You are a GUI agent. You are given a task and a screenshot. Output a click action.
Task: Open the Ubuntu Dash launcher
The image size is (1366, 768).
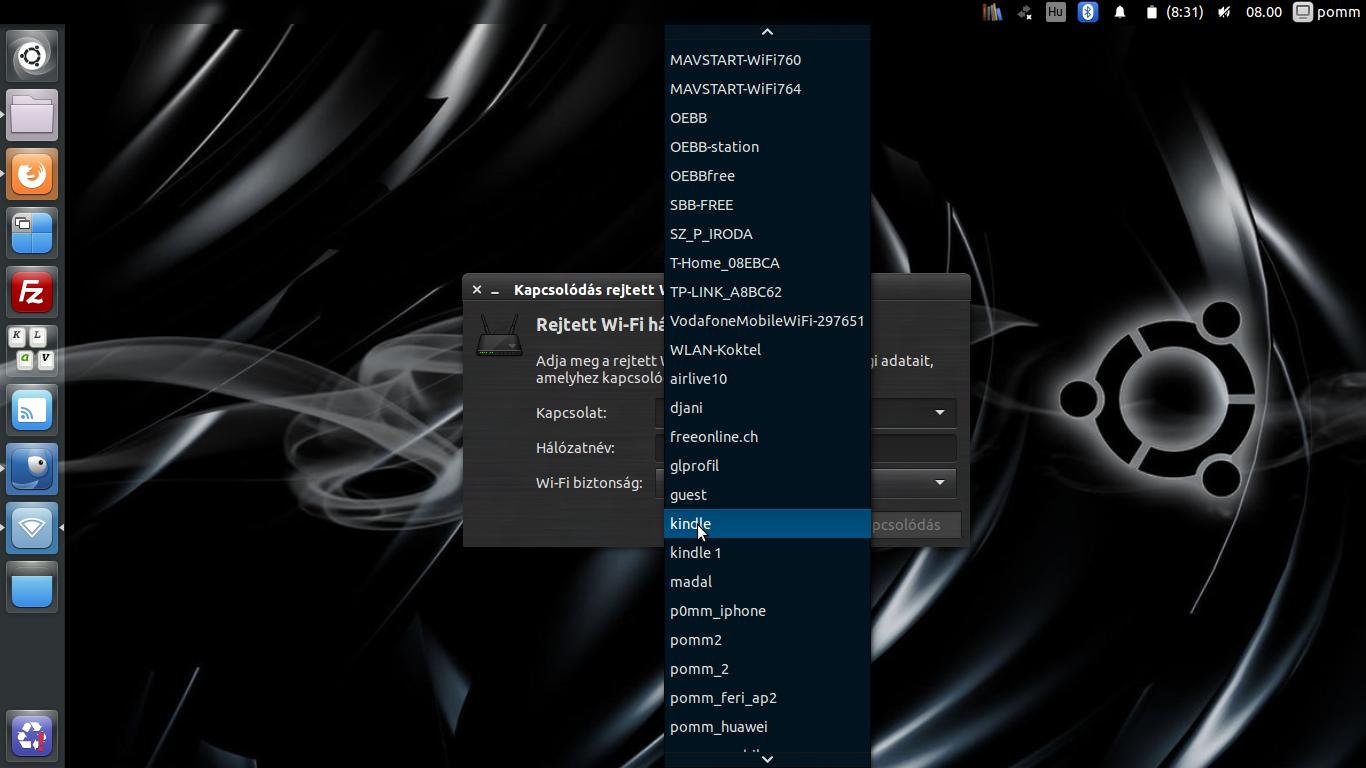point(32,56)
